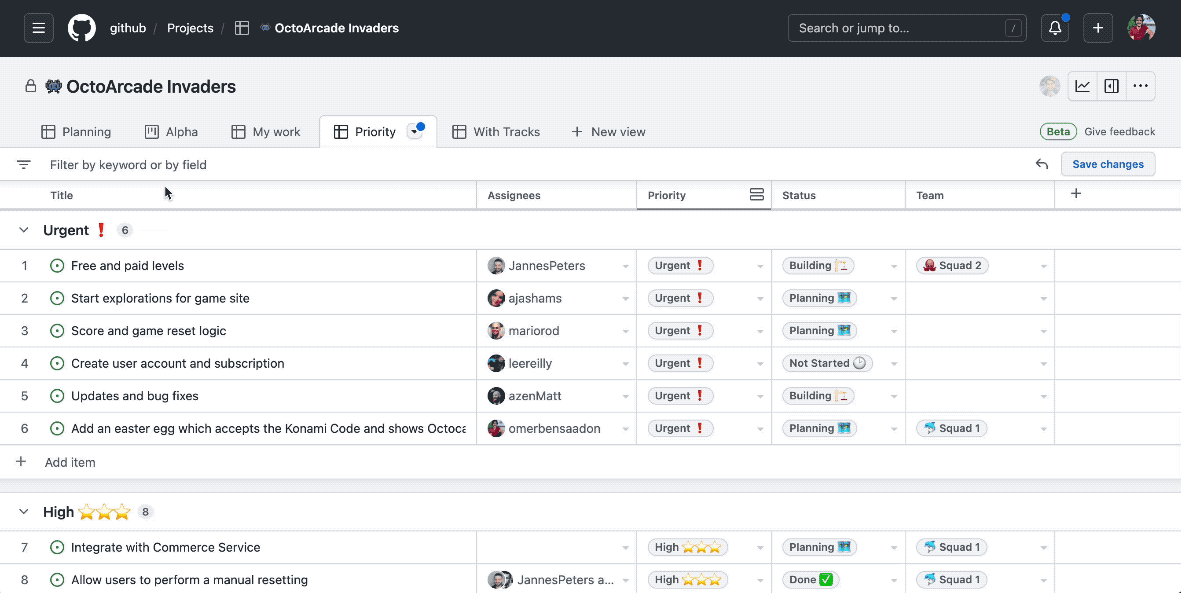1181x593 pixels.
Task: Open the plus create-new menu
Action: tap(1097, 28)
